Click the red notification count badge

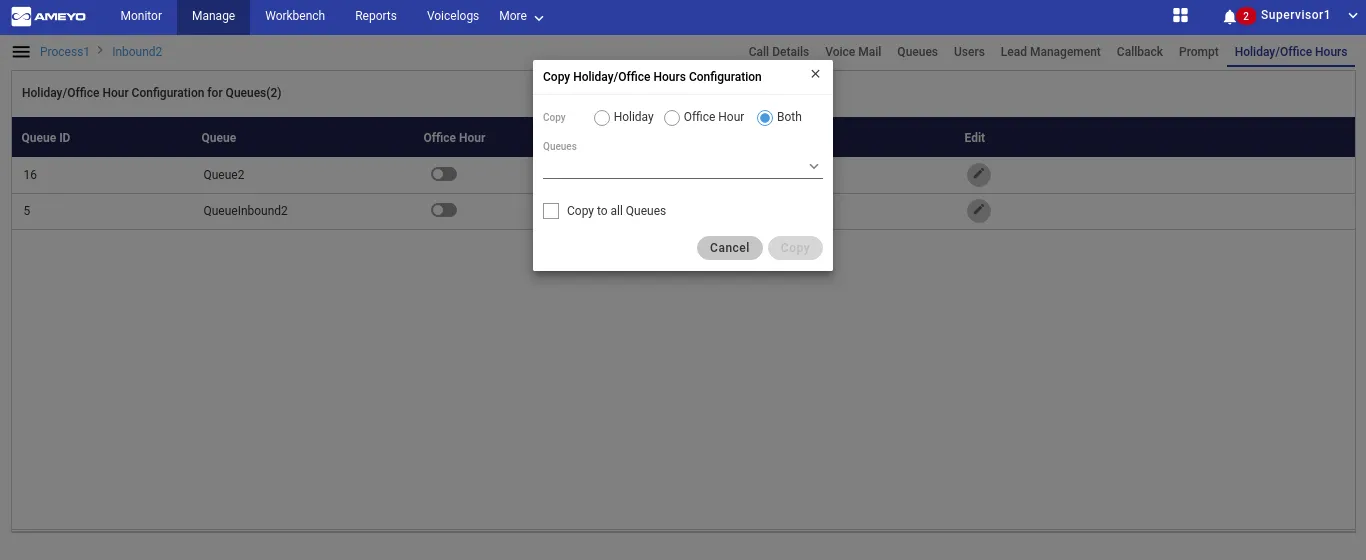[x=1246, y=16]
